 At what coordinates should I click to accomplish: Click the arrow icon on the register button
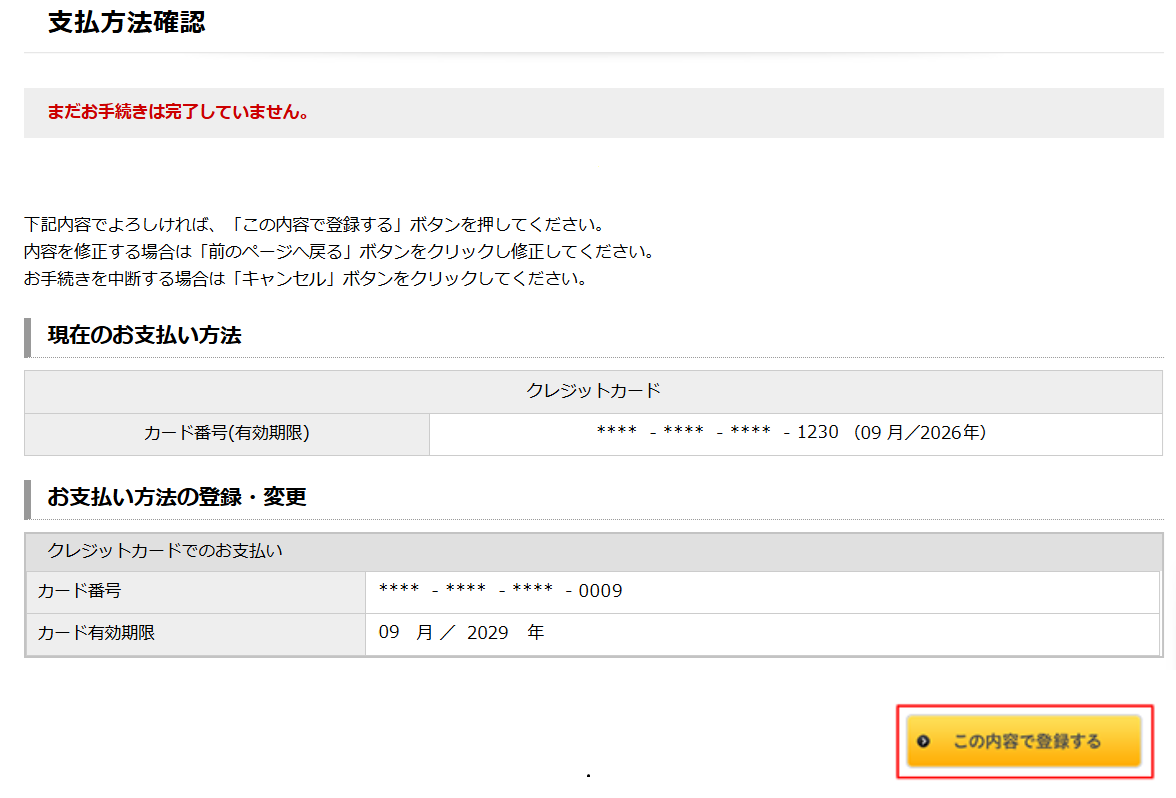(x=924, y=741)
